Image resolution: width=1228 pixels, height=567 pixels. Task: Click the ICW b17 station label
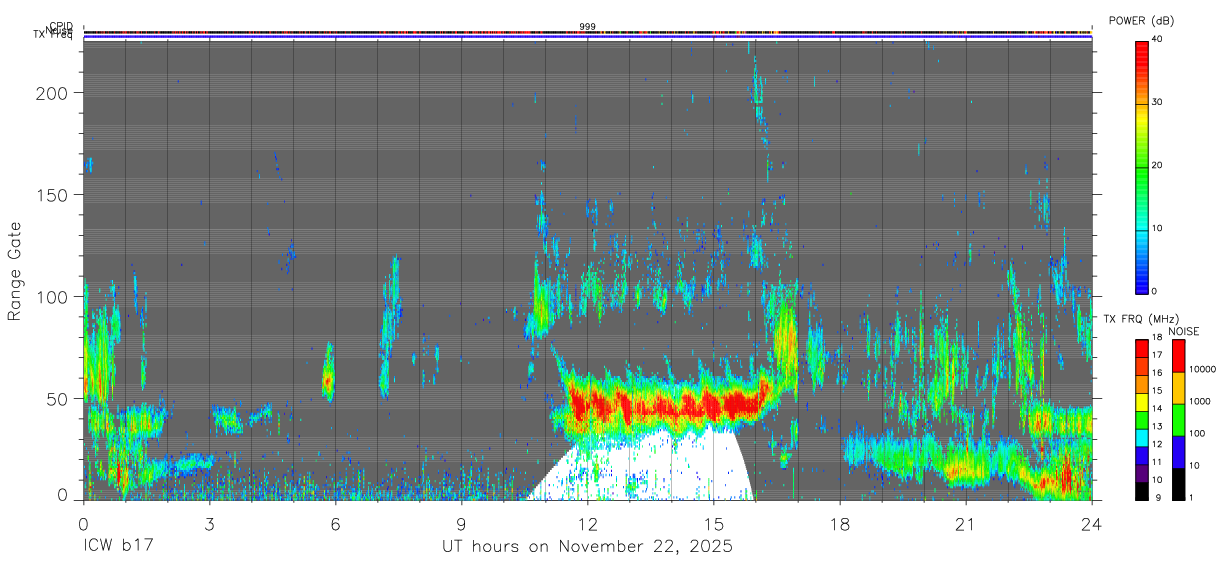point(119,547)
